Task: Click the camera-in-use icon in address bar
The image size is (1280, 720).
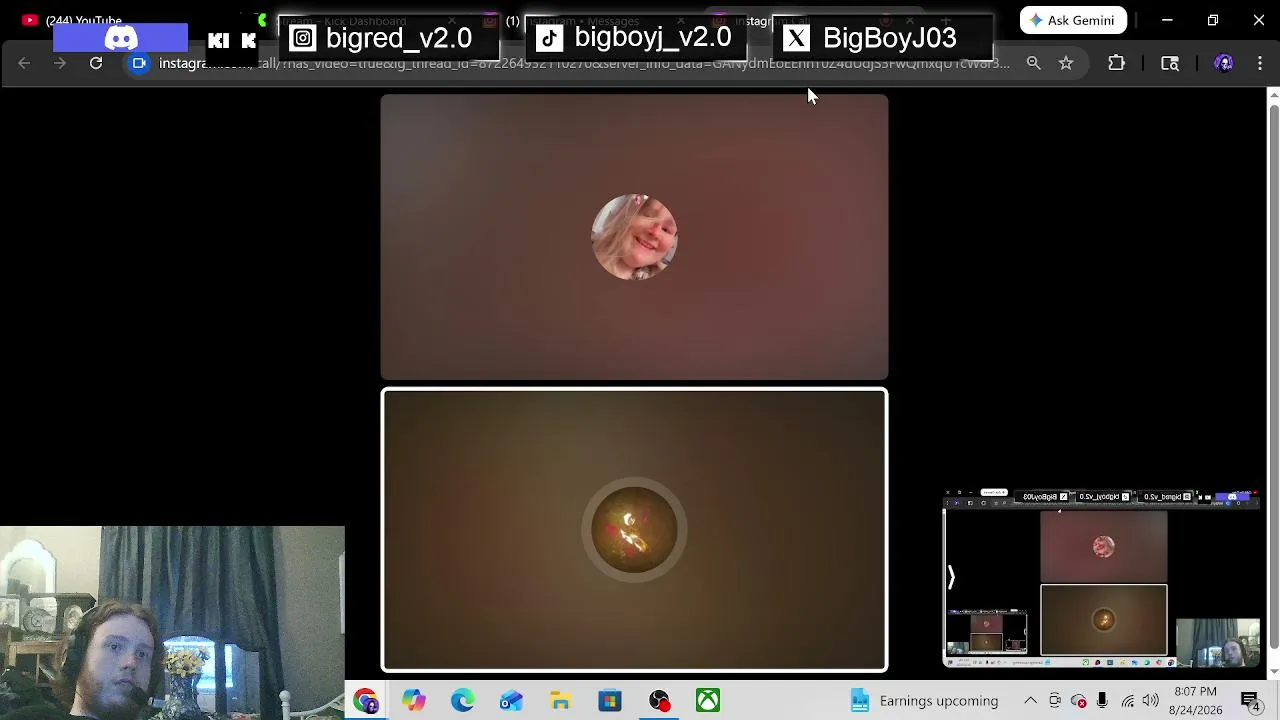Action: (x=139, y=63)
